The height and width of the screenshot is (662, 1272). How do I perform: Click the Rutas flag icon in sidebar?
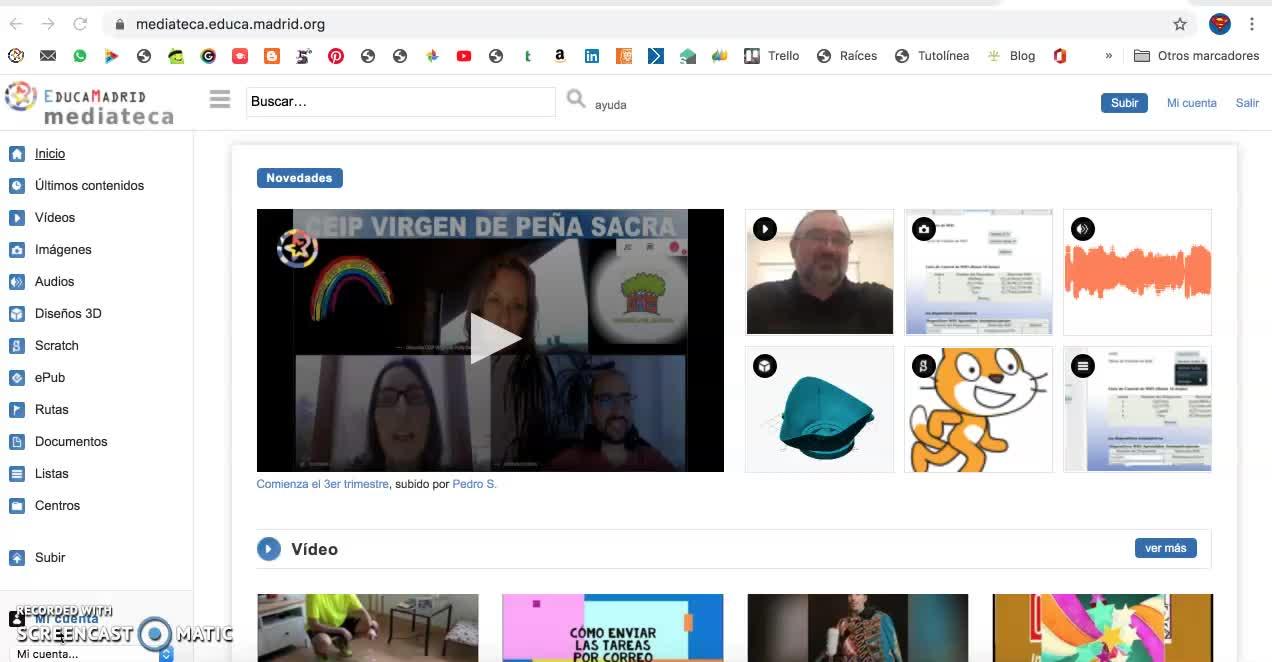pyautogui.click(x=16, y=410)
